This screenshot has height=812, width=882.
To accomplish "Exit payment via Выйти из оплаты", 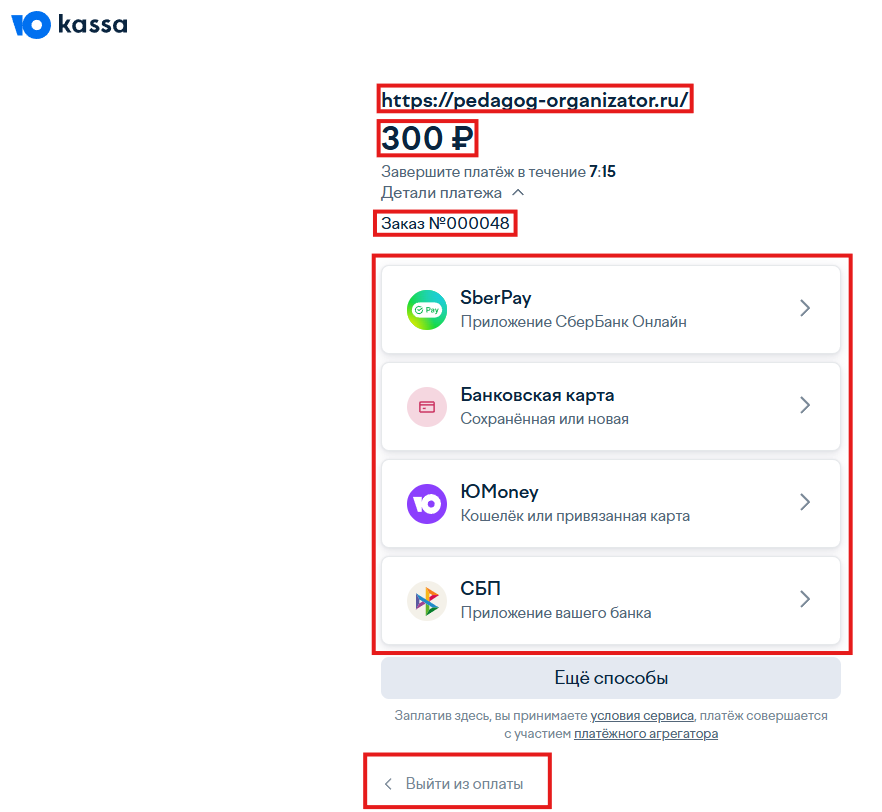I will pos(464,784).
